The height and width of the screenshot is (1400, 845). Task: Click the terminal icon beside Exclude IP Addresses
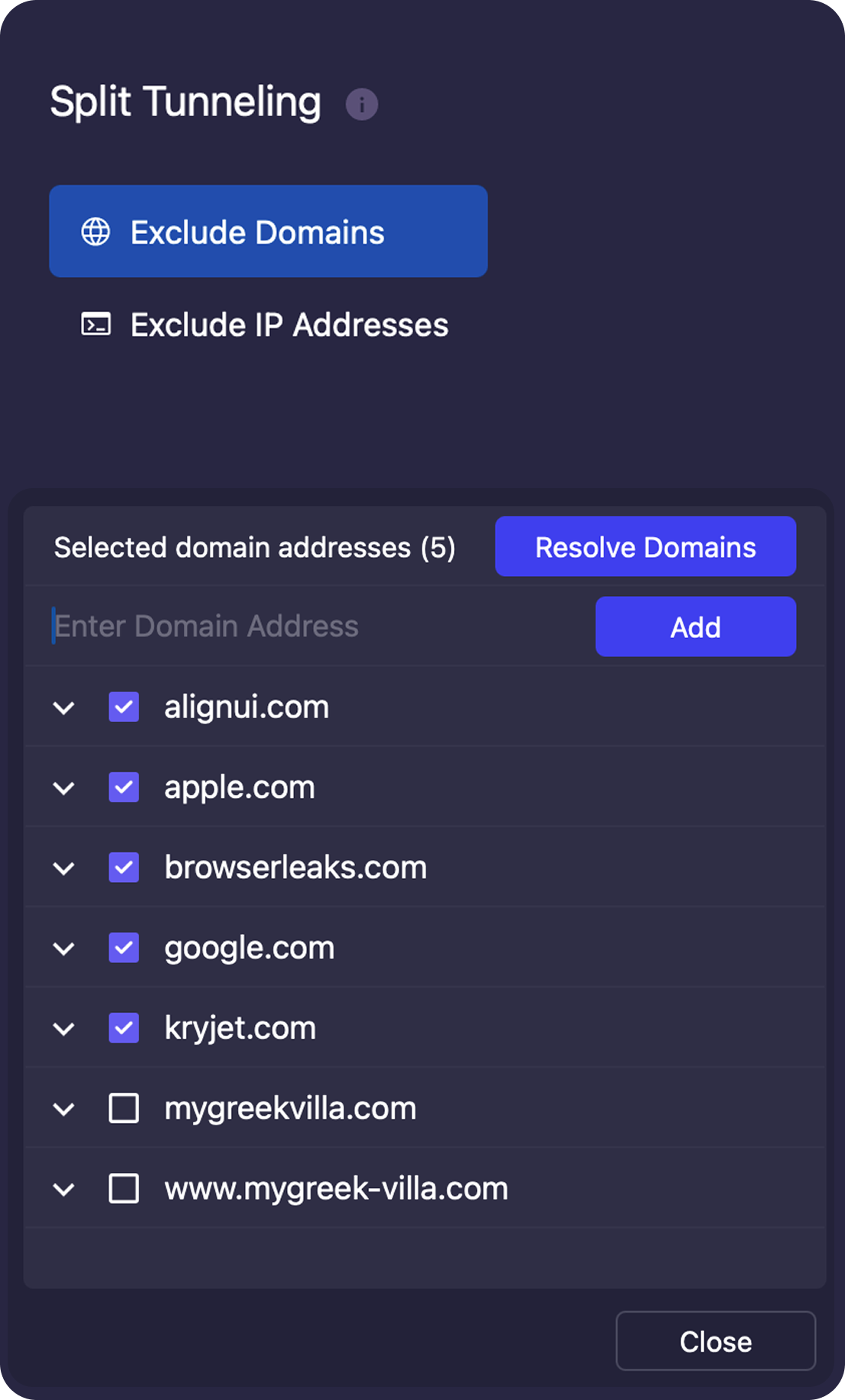[96, 325]
